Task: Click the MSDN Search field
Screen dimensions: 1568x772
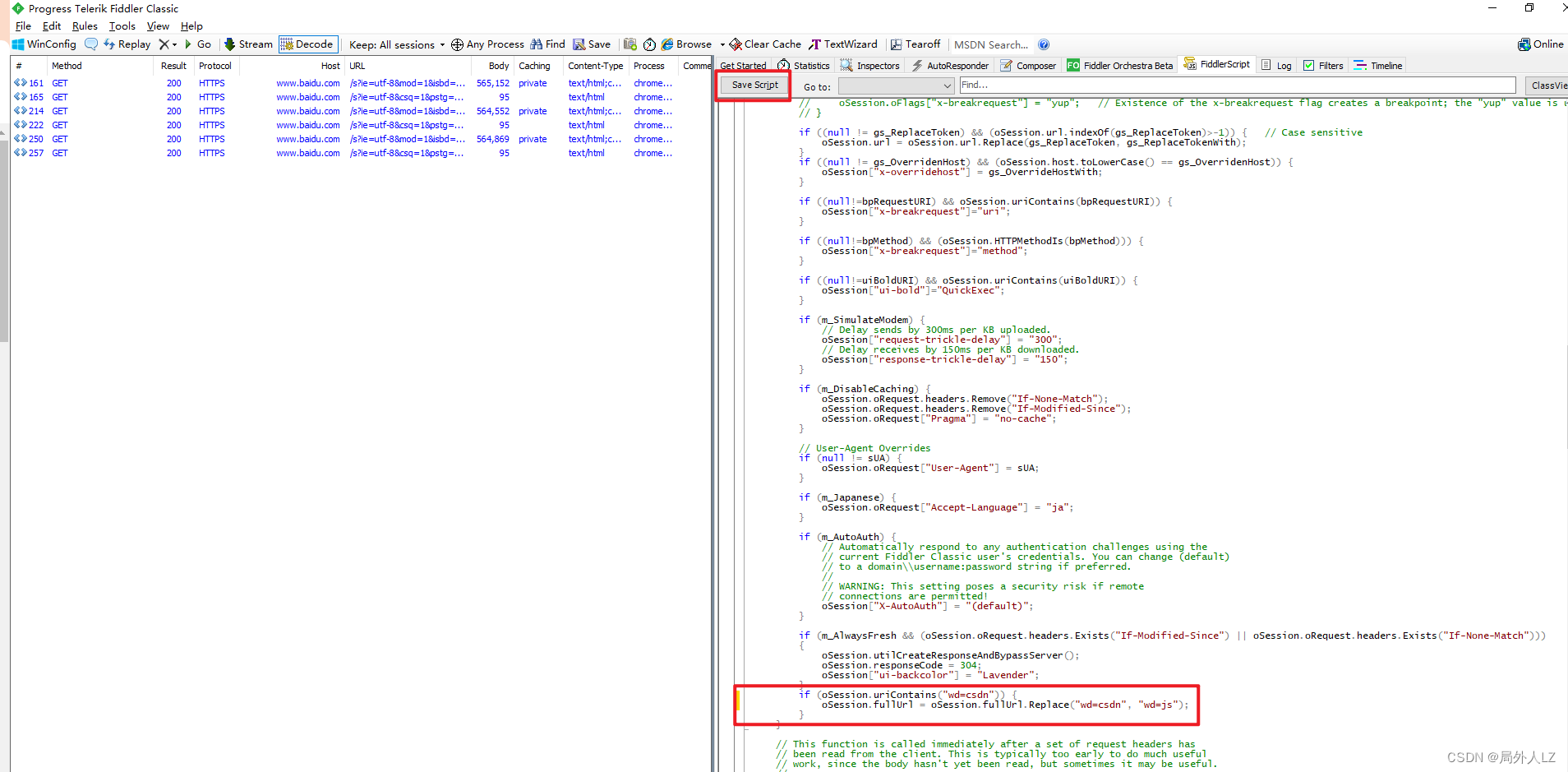Action: pos(991,44)
